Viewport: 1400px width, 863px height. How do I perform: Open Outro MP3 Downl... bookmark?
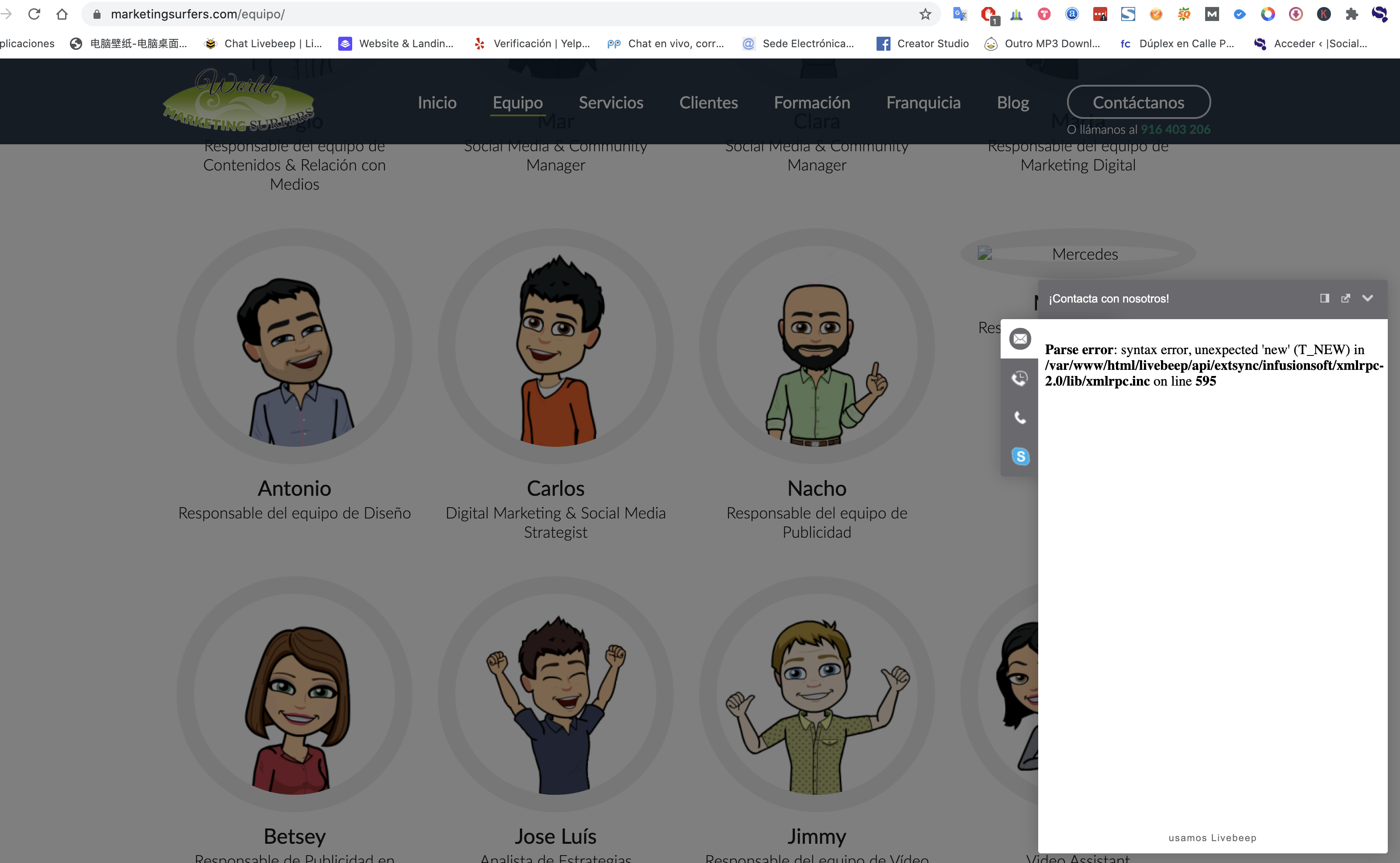pyautogui.click(x=1042, y=43)
